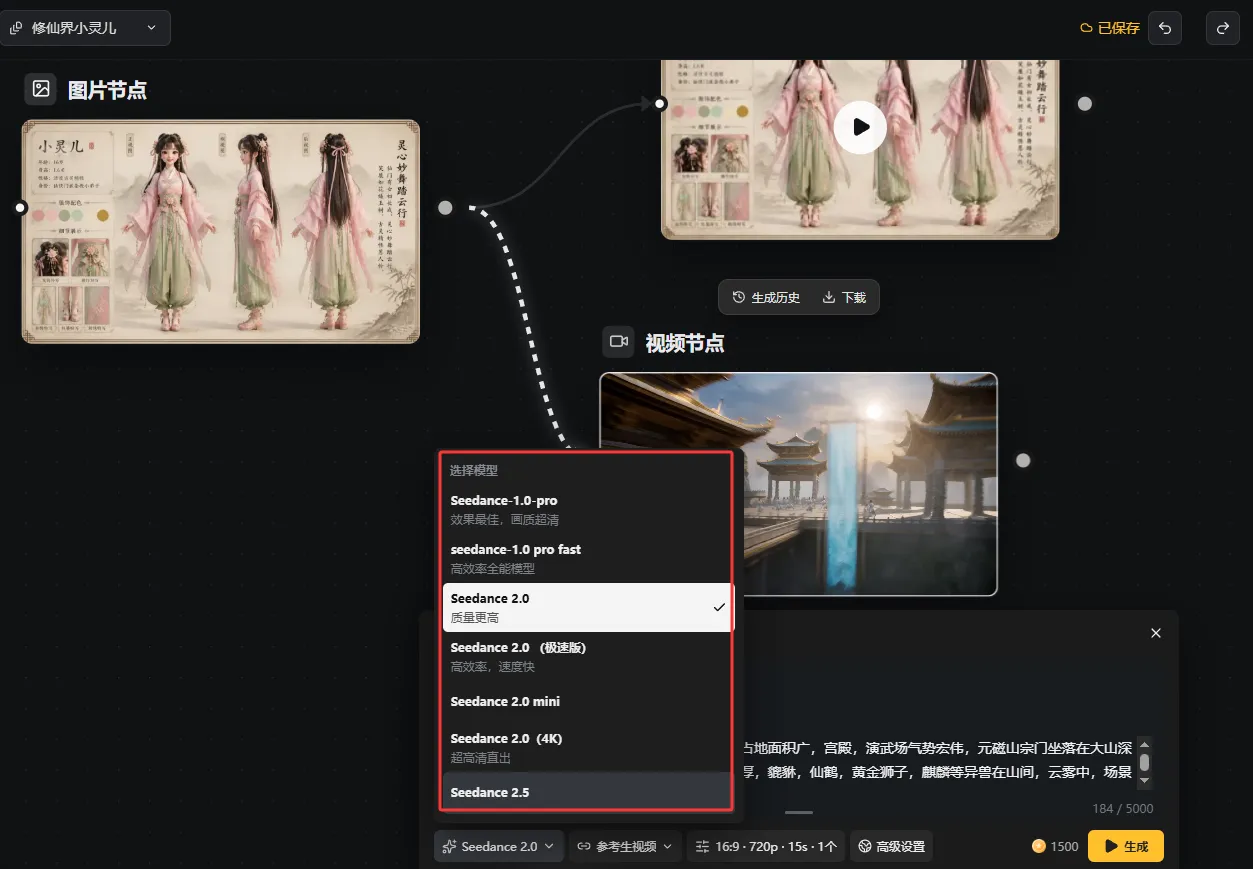The height and width of the screenshot is (869, 1253).
Task: Click the 图片节点 image icon
Action: (x=41, y=89)
